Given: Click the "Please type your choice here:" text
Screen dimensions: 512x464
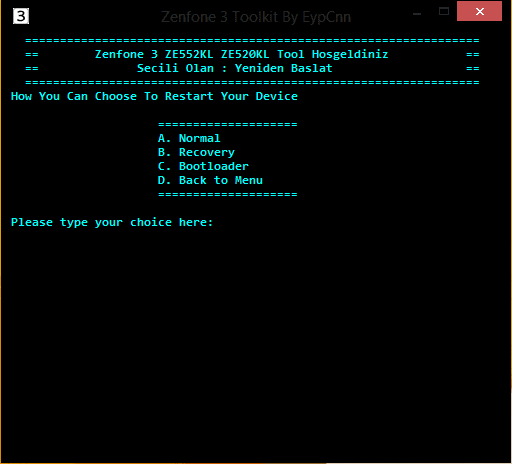Looking at the screenshot, I should pyautogui.click(x=112, y=222).
